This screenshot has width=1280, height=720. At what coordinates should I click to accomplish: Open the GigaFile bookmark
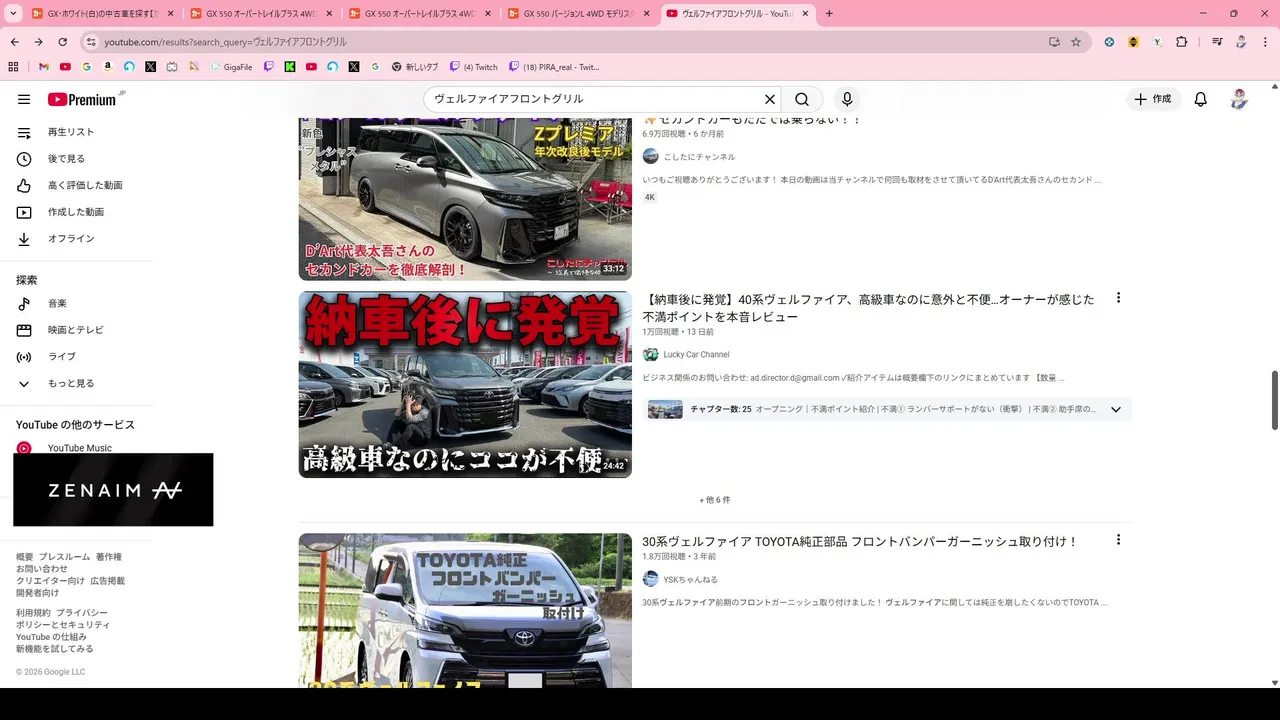tap(231, 67)
